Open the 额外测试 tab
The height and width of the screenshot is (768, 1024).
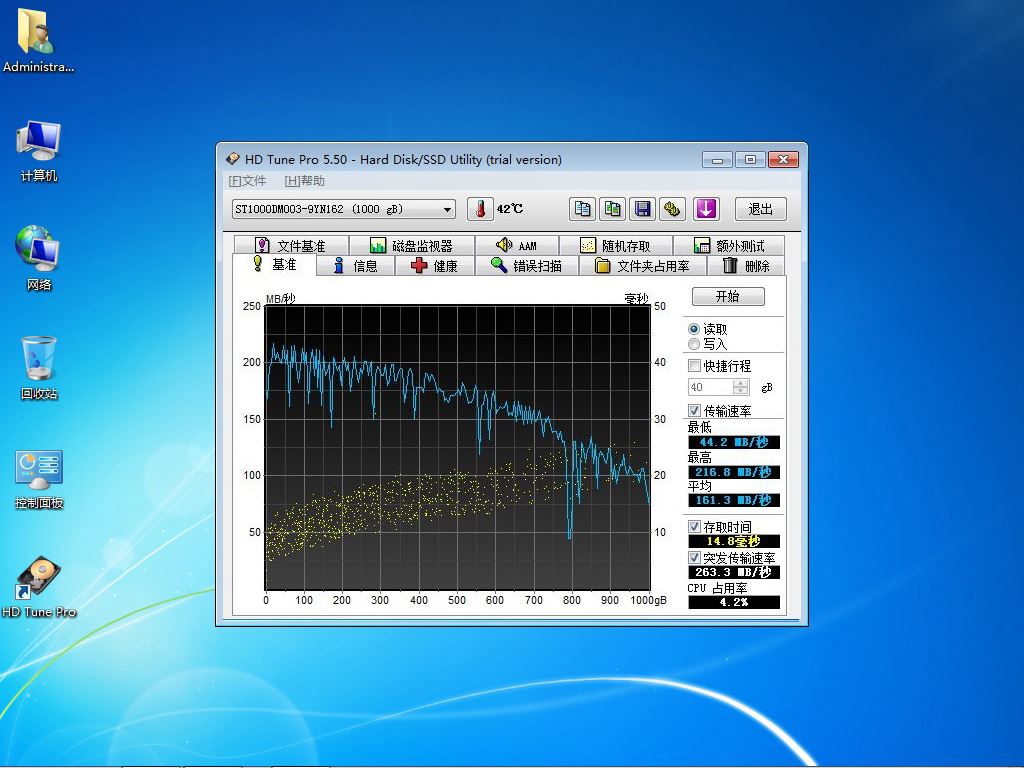729,246
